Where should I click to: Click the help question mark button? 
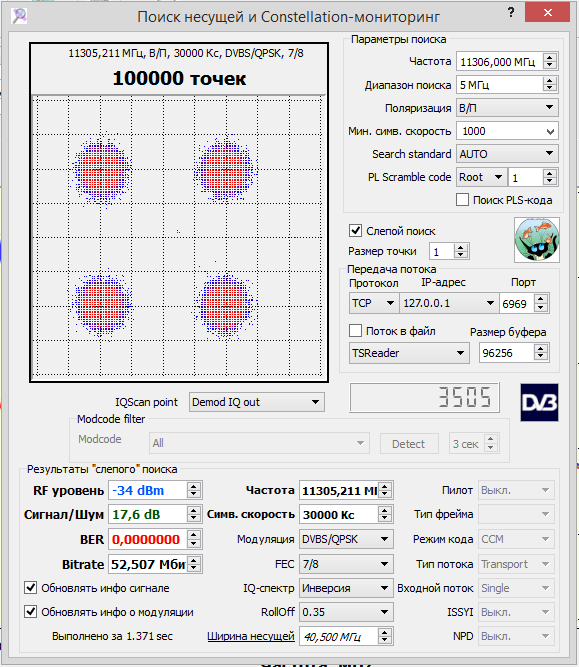point(511,12)
